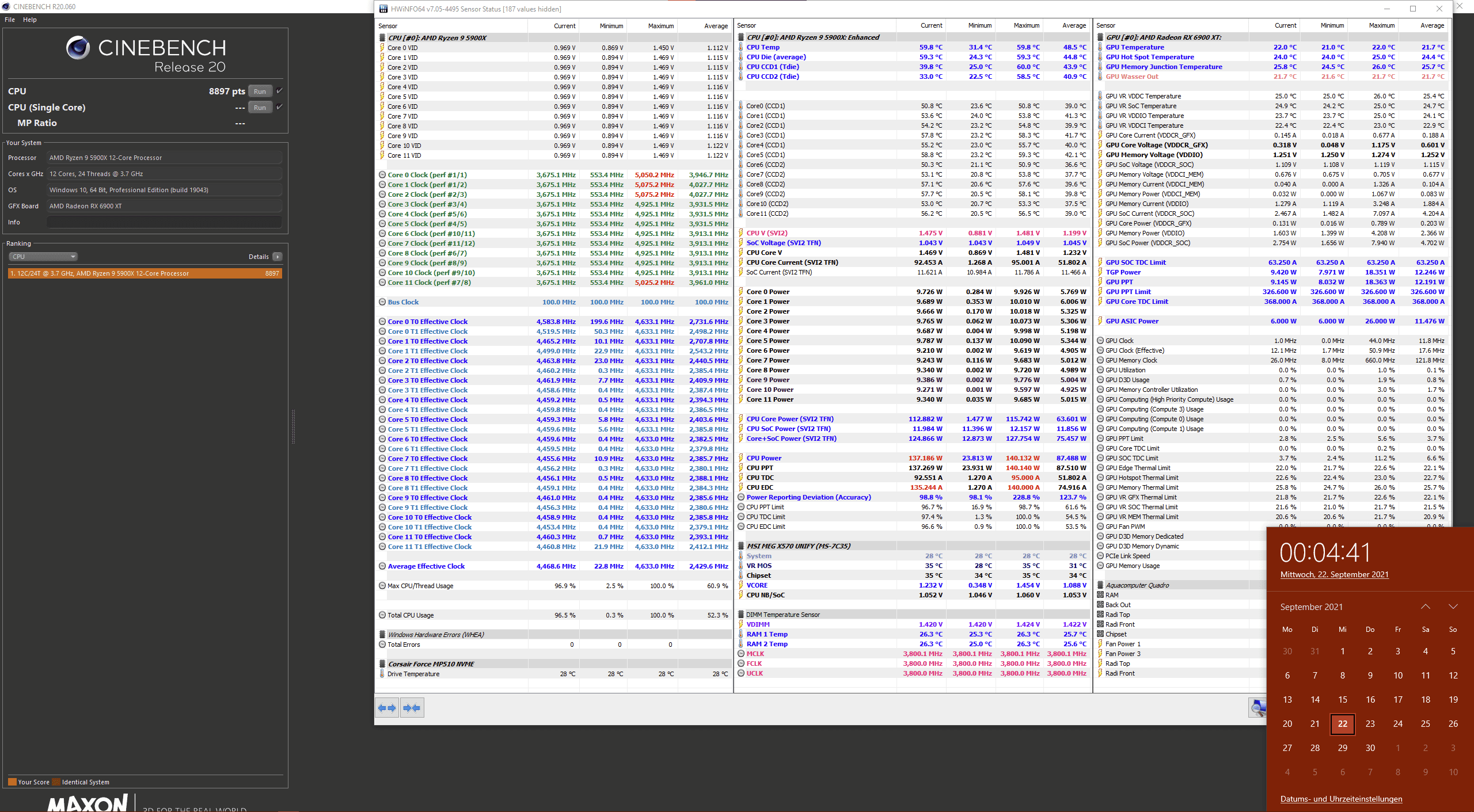This screenshot has width=1474, height=812.
Task: Open Datums- und Uhrzeiteinstellungen link
Action: pos(1341,799)
